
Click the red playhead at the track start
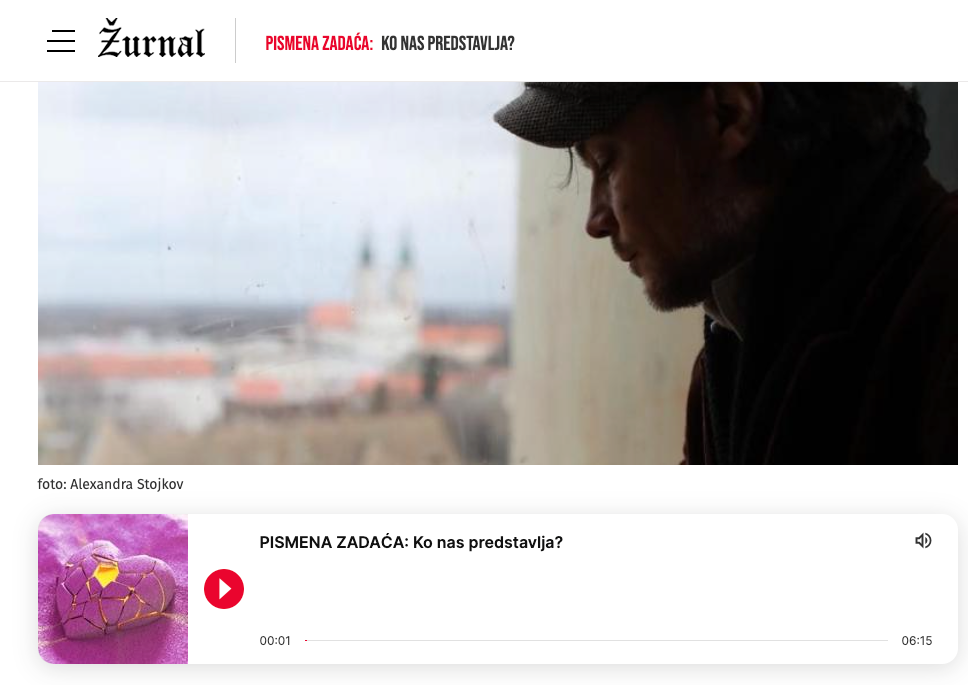tap(306, 641)
